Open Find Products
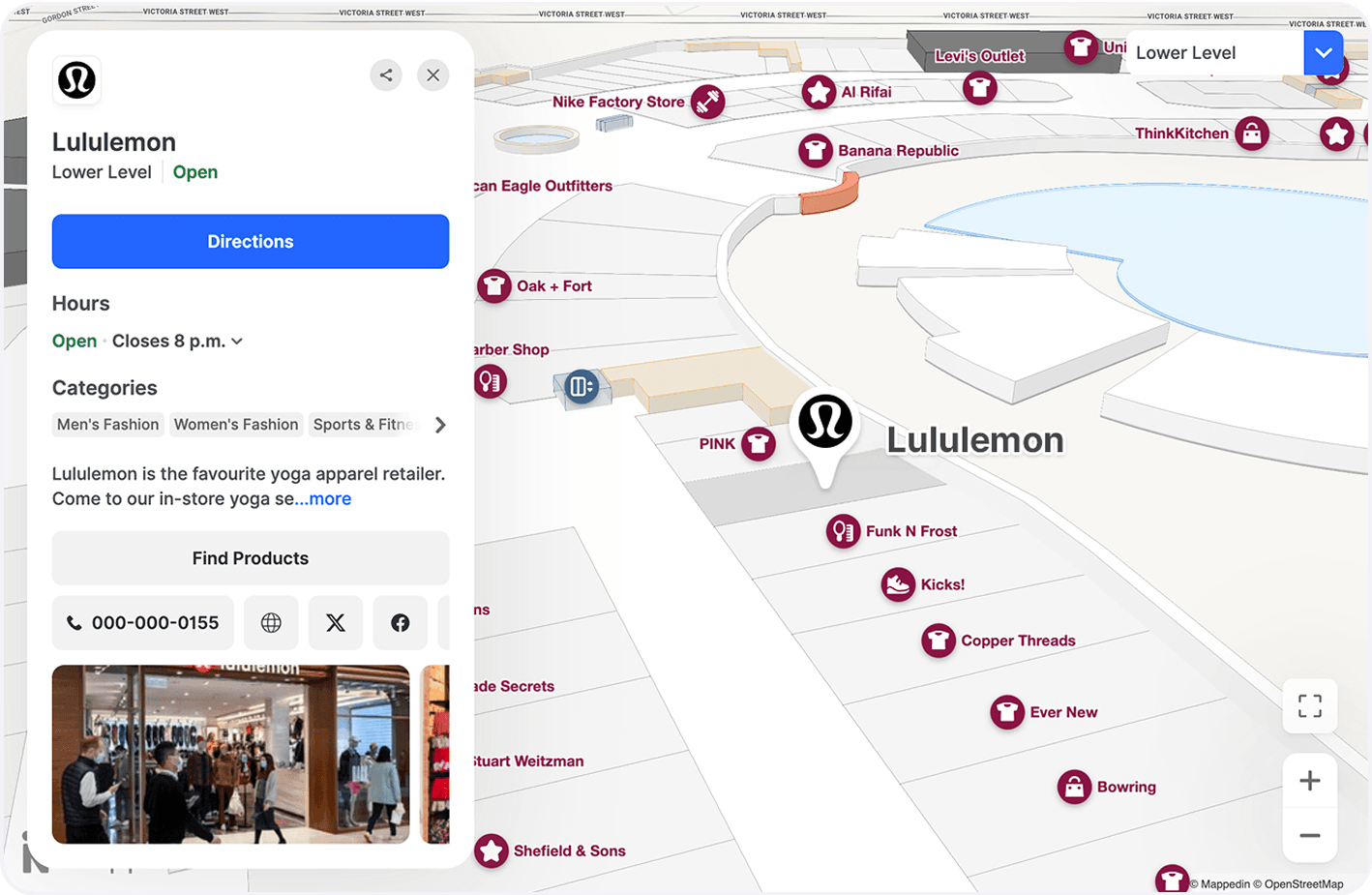Viewport: 1372px width, 895px height. [x=251, y=558]
